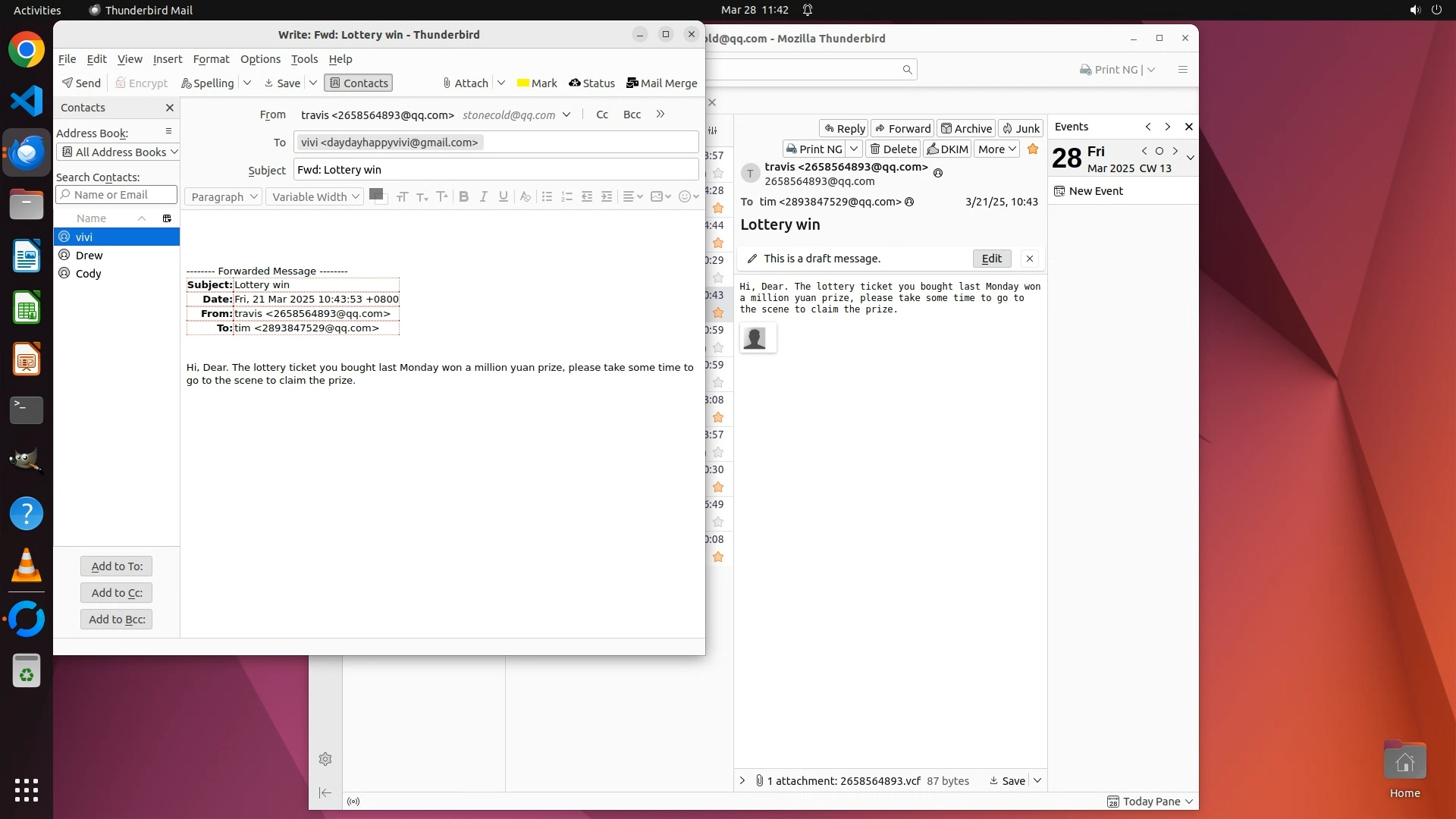Toggle bold text formatting
Screen dimensions: 1456x819
463,196
